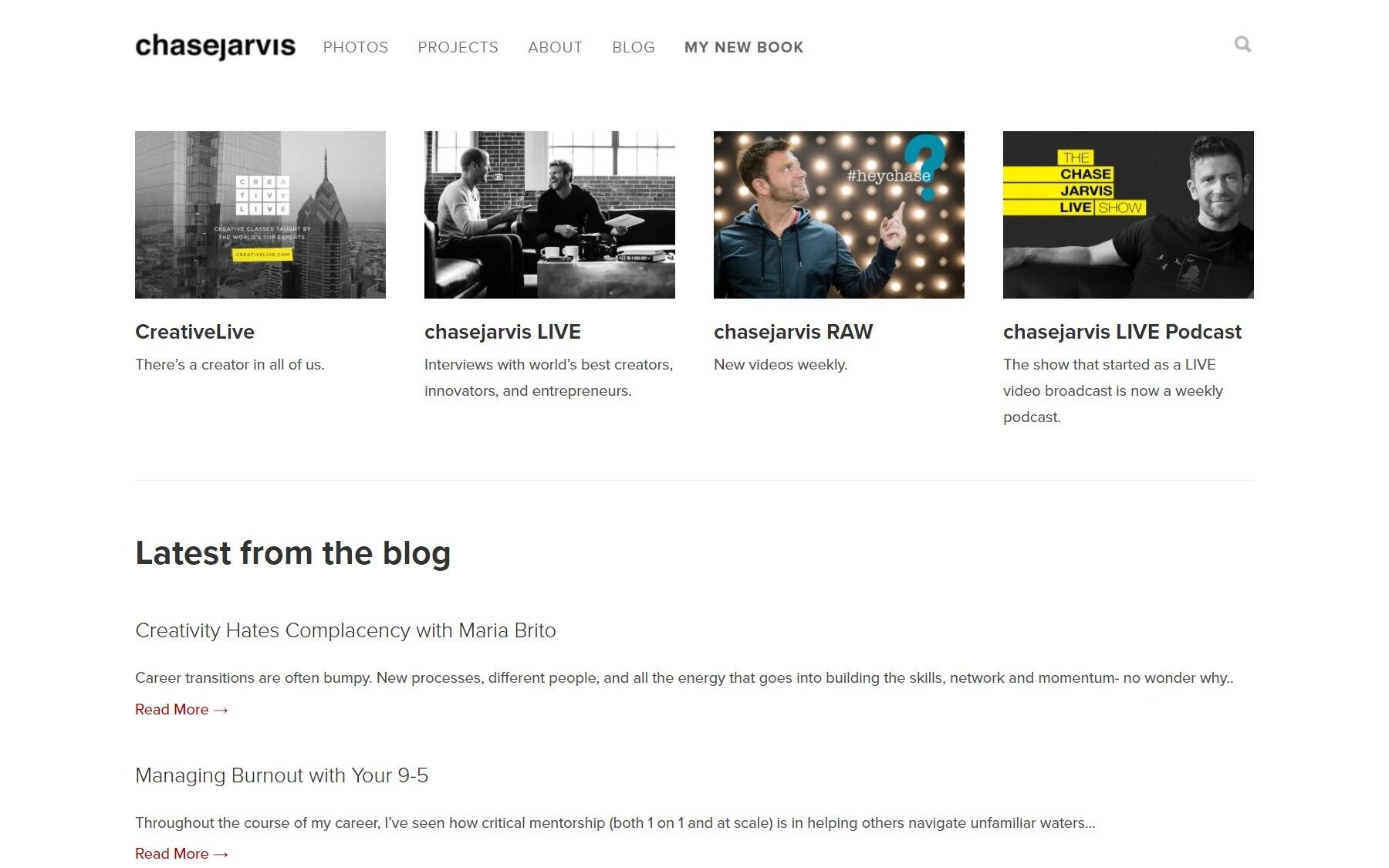Navigate to BLOG in the header
The width and height of the screenshot is (1389, 868).
point(634,47)
